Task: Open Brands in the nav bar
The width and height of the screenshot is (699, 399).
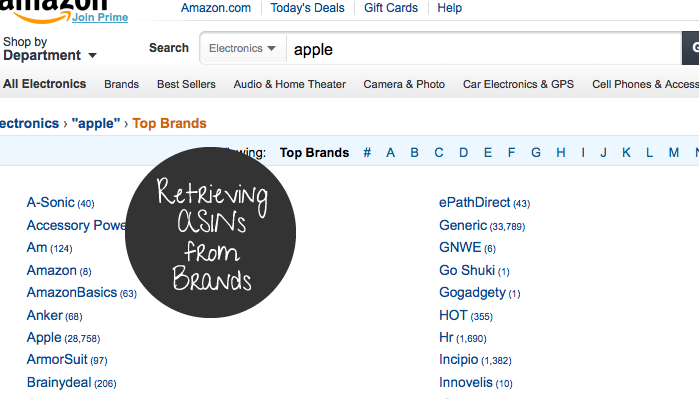Action: [121, 84]
